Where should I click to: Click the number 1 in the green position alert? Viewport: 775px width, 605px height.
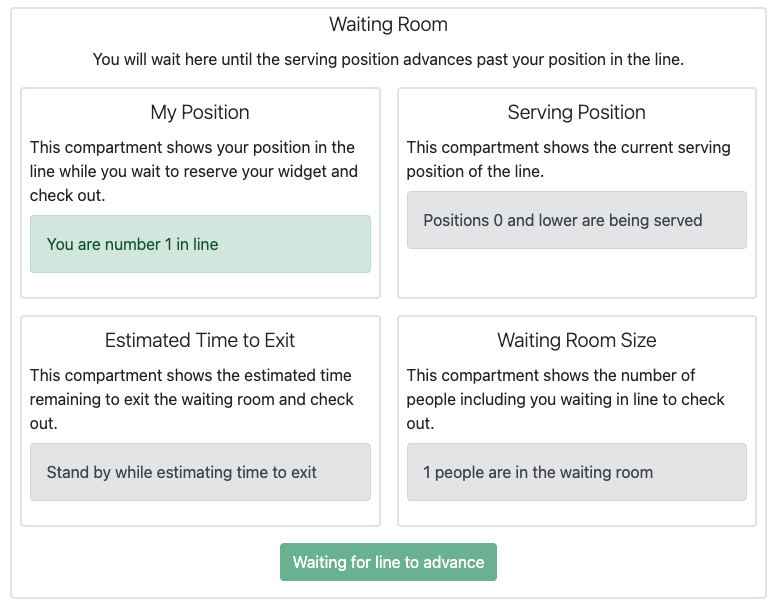pos(168,244)
